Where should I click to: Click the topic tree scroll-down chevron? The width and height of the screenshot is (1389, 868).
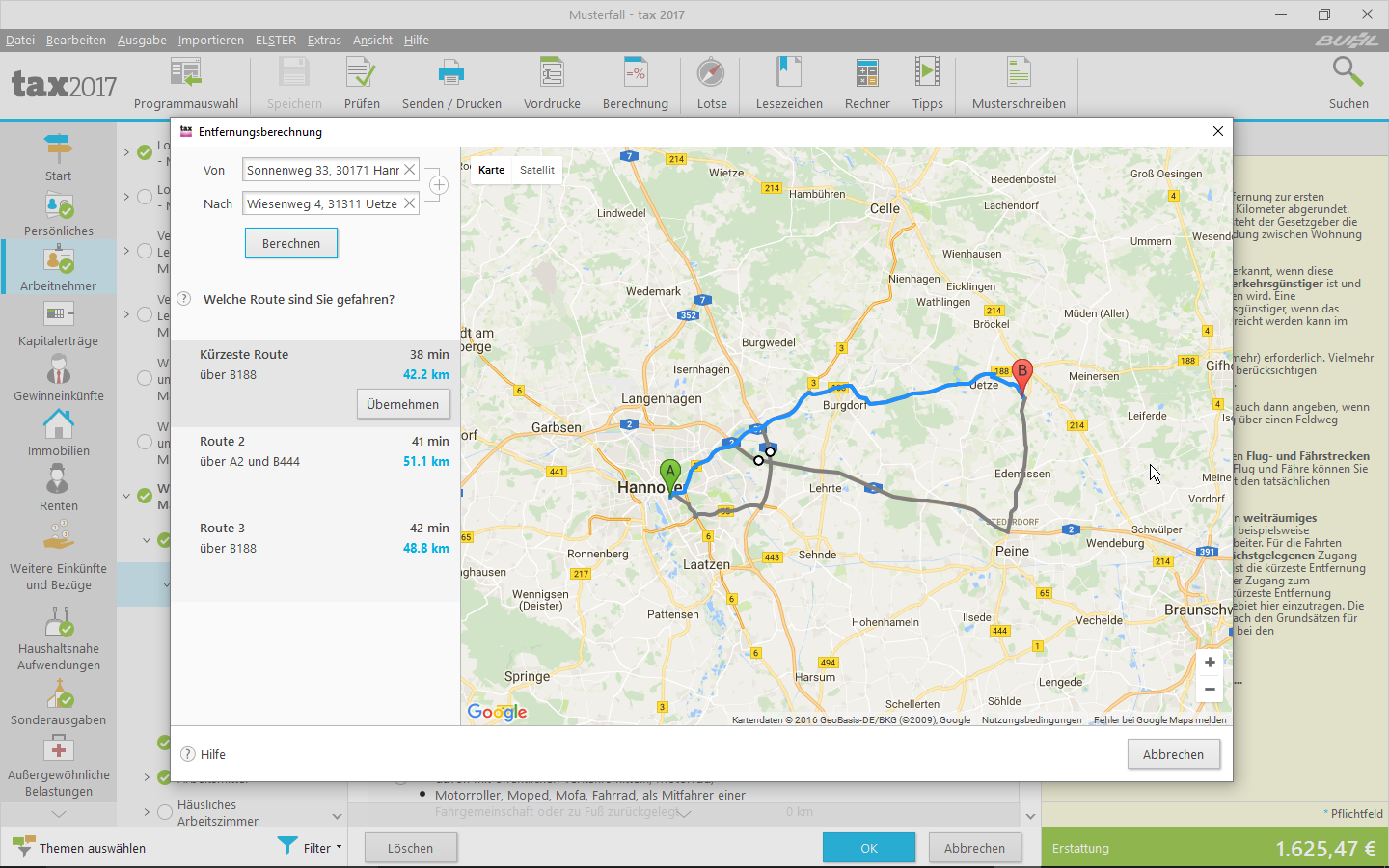coord(337,816)
